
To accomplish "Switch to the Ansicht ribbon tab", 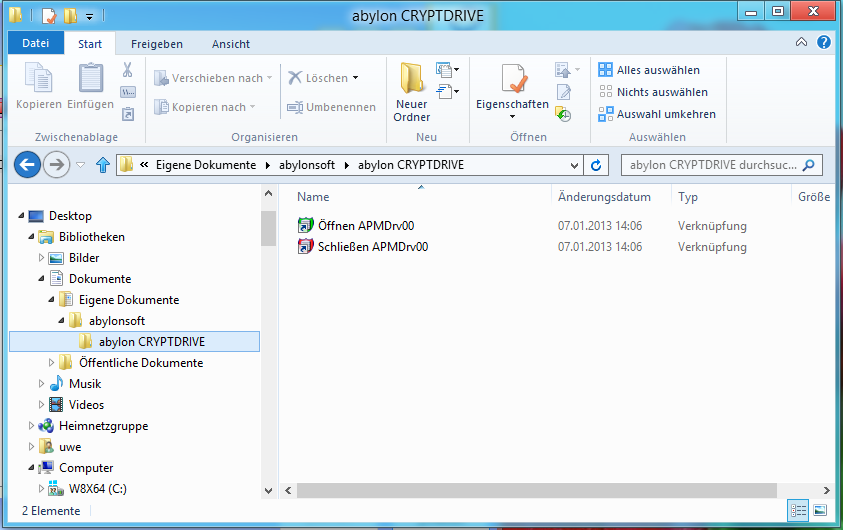I will coord(231,44).
